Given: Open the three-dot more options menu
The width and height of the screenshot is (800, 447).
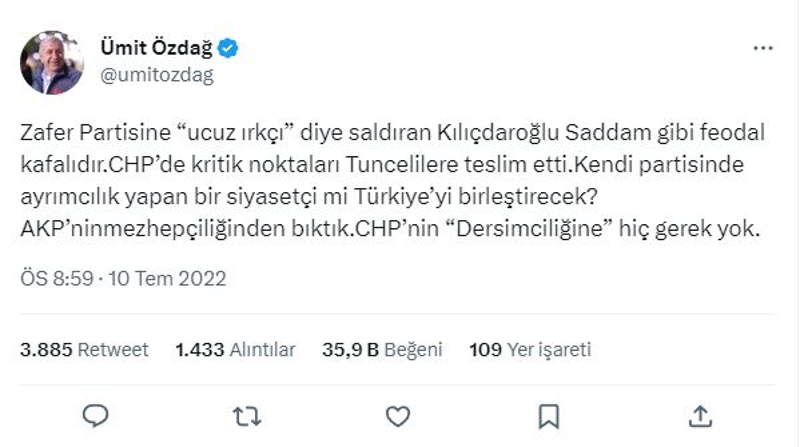Looking at the screenshot, I should (763, 48).
